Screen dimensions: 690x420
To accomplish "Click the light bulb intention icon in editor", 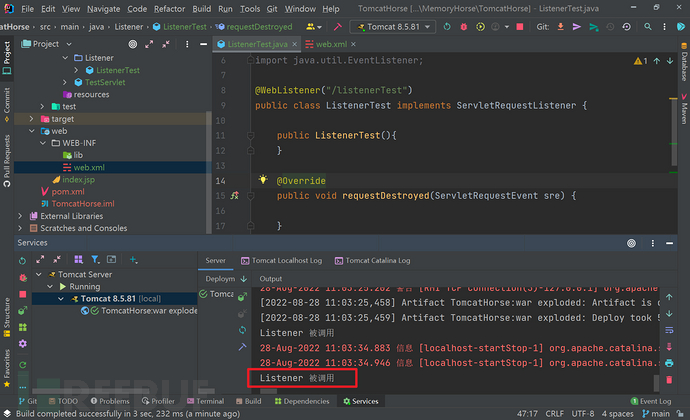I will pyautogui.click(x=264, y=180).
